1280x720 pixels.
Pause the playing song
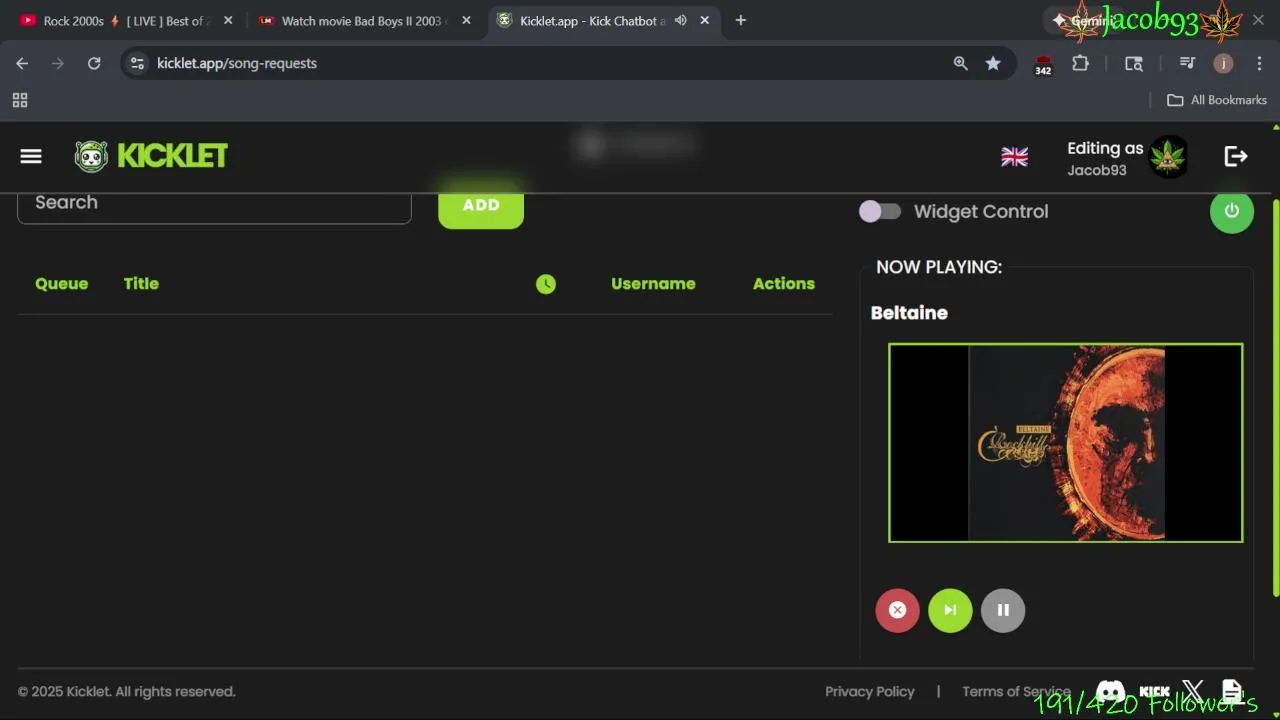click(1003, 610)
